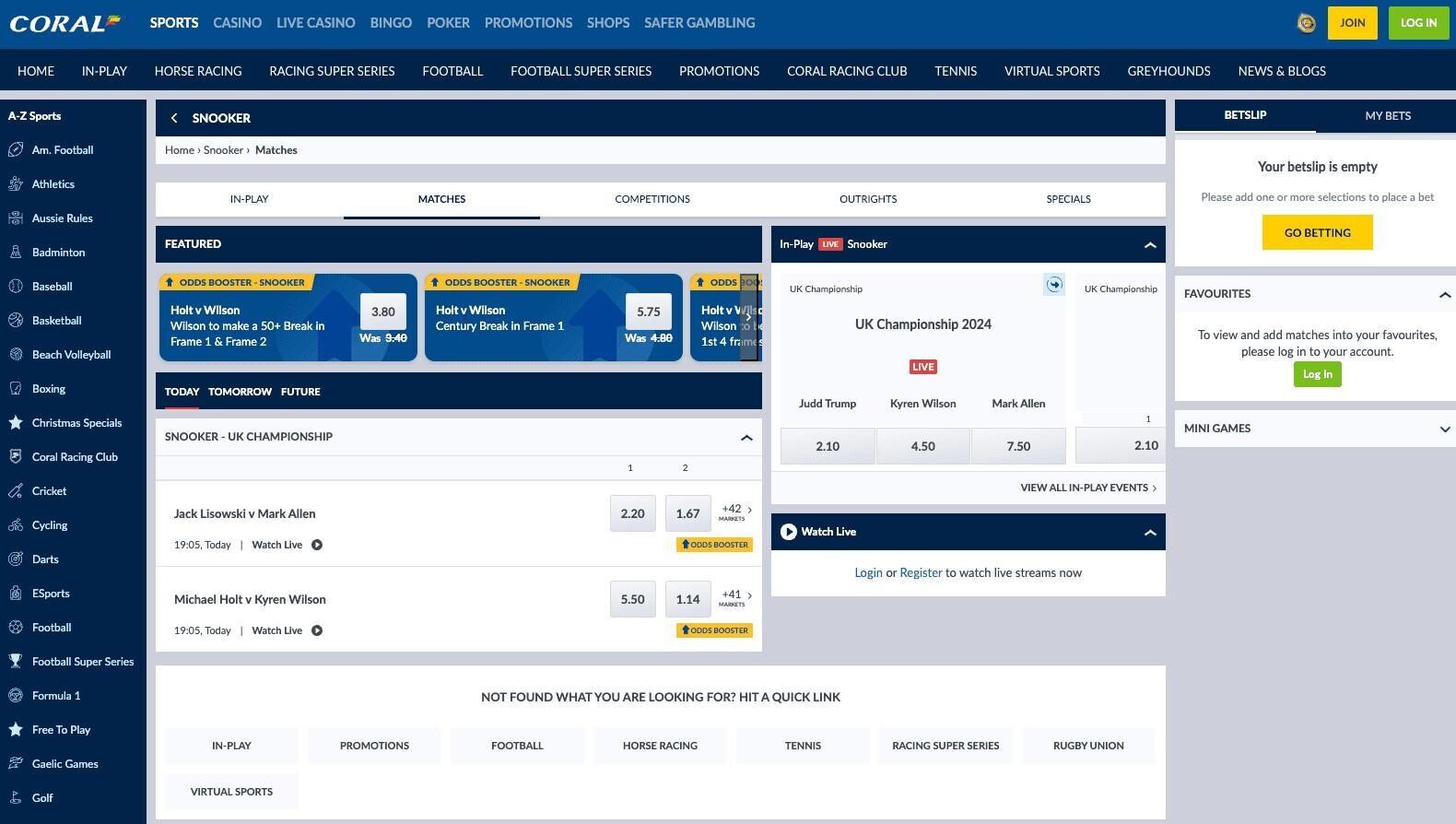This screenshot has height=824, width=1456.
Task: Click the yellow Join button
Action: [1352, 23]
